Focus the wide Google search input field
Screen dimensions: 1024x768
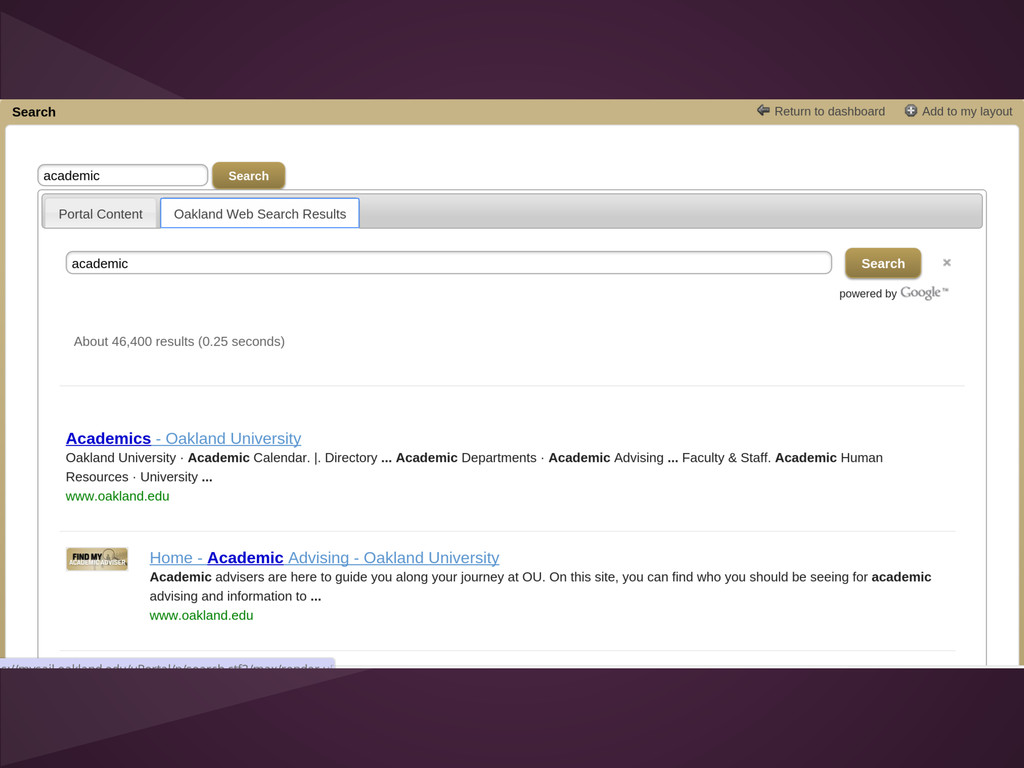(449, 263)
